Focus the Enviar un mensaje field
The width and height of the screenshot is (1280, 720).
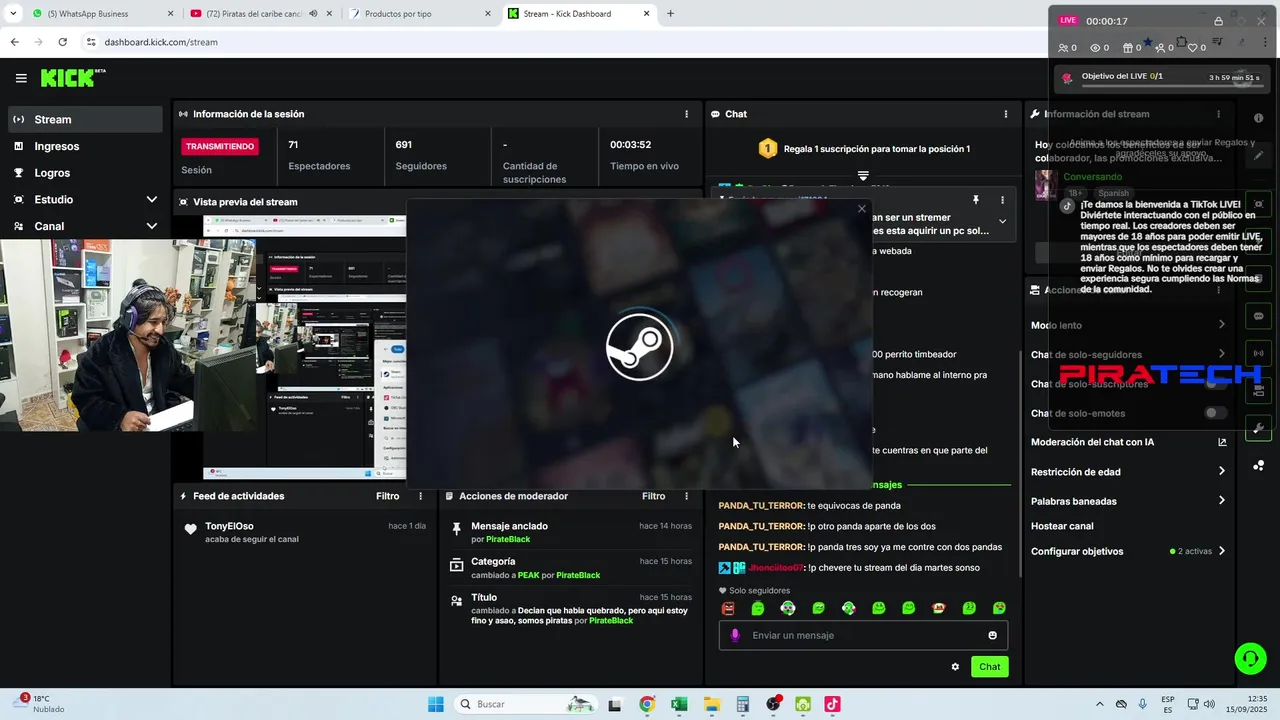coord(863,635)
